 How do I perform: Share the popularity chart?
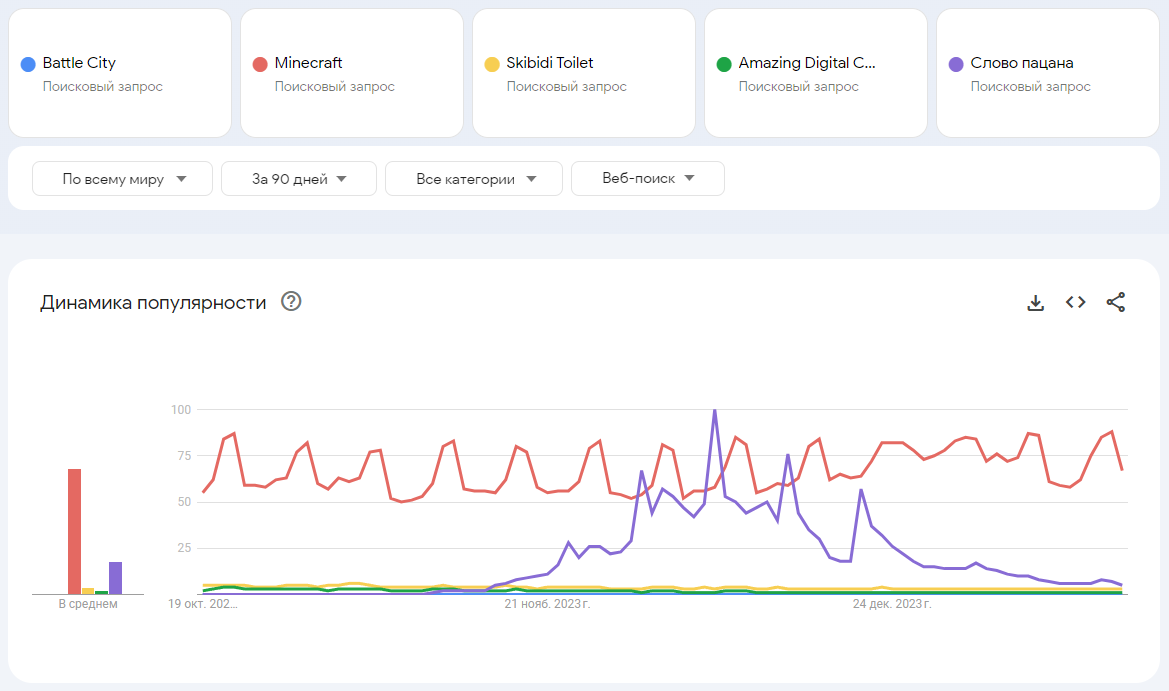point(1116,302)
